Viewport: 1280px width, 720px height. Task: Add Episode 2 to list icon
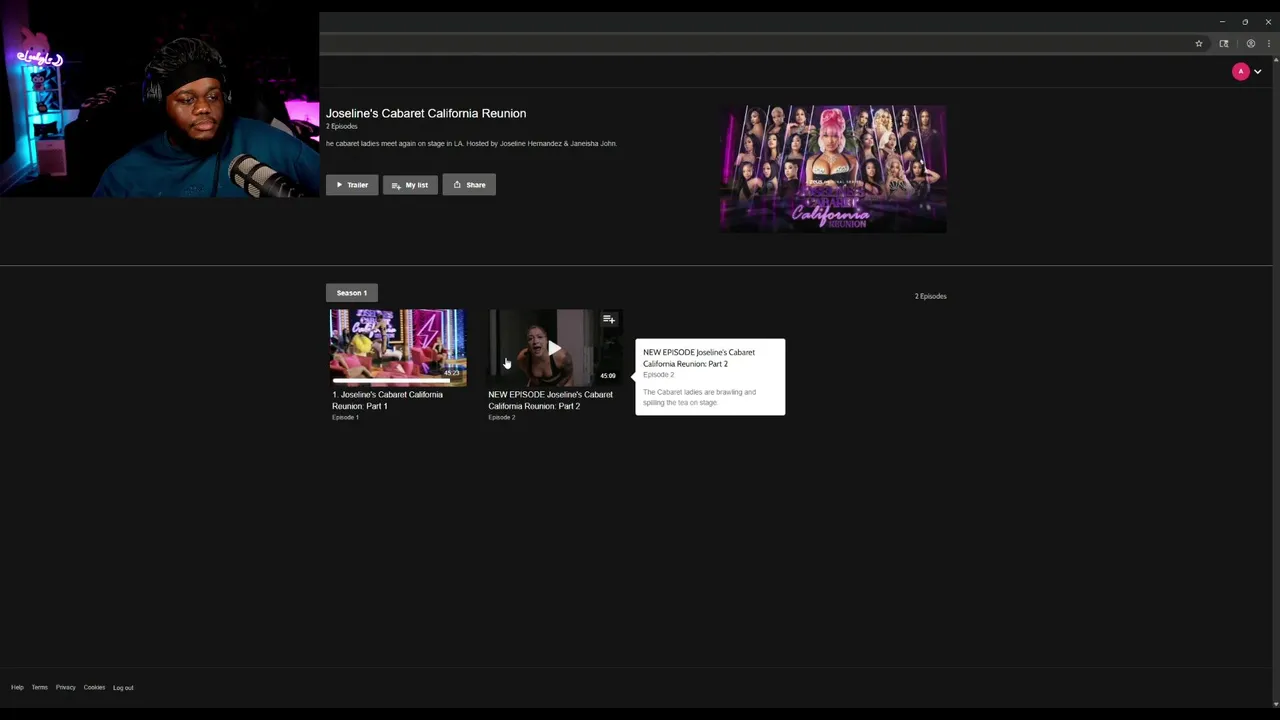coord(609,319)
